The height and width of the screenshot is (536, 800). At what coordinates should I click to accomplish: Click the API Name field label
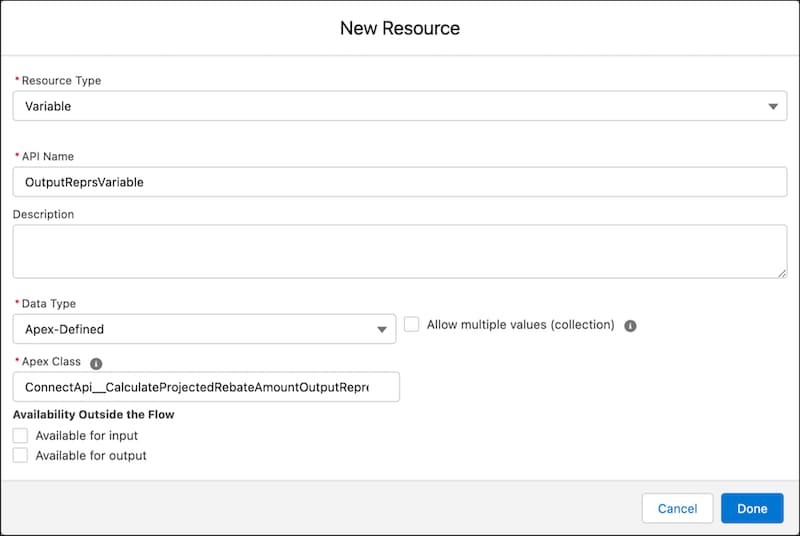click(x=47, y=157)
